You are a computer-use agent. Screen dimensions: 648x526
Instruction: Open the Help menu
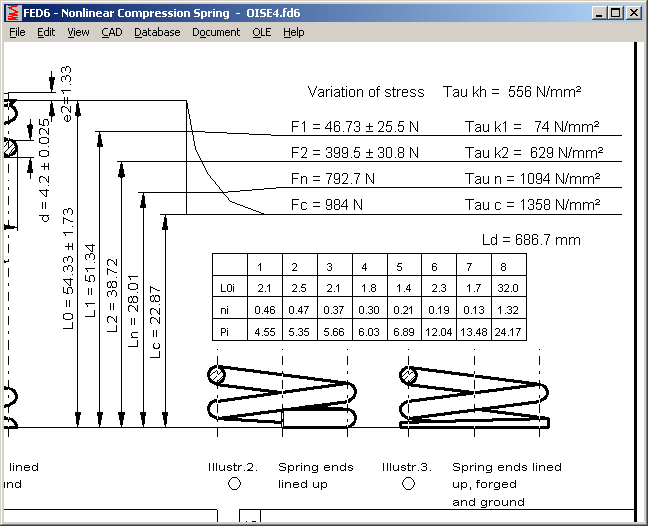pos(293,32)
